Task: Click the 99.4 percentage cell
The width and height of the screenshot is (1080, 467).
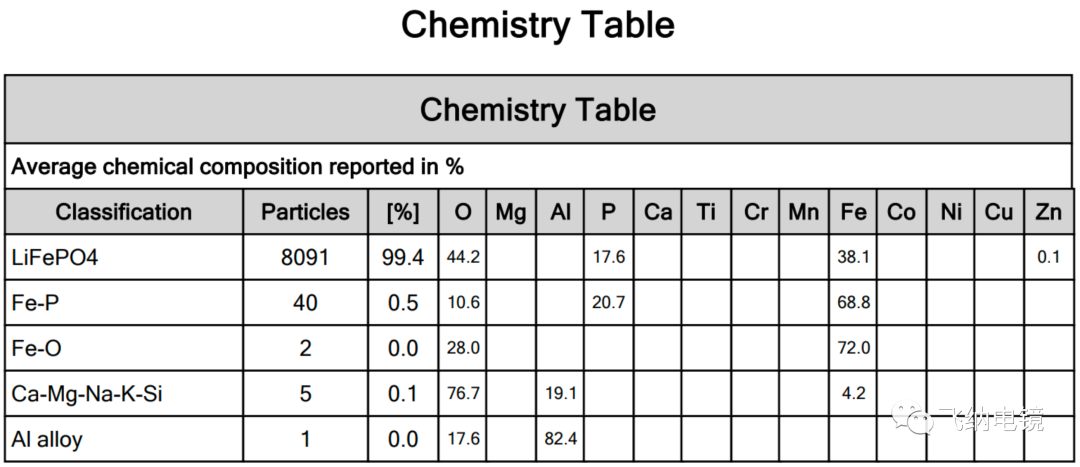Action: tap(403, 257)
